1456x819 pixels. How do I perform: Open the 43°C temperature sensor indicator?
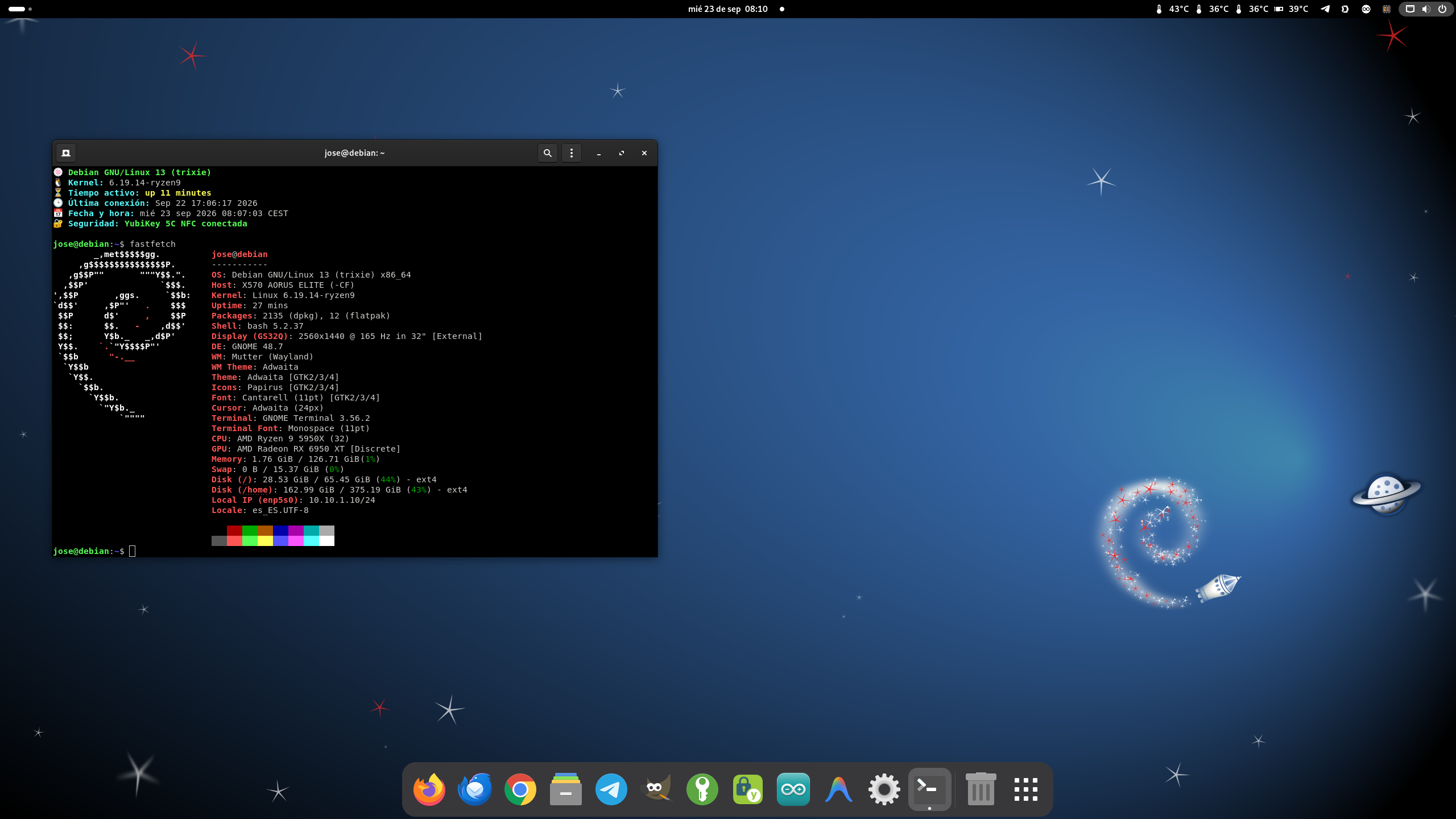[x=1173, y=9]
